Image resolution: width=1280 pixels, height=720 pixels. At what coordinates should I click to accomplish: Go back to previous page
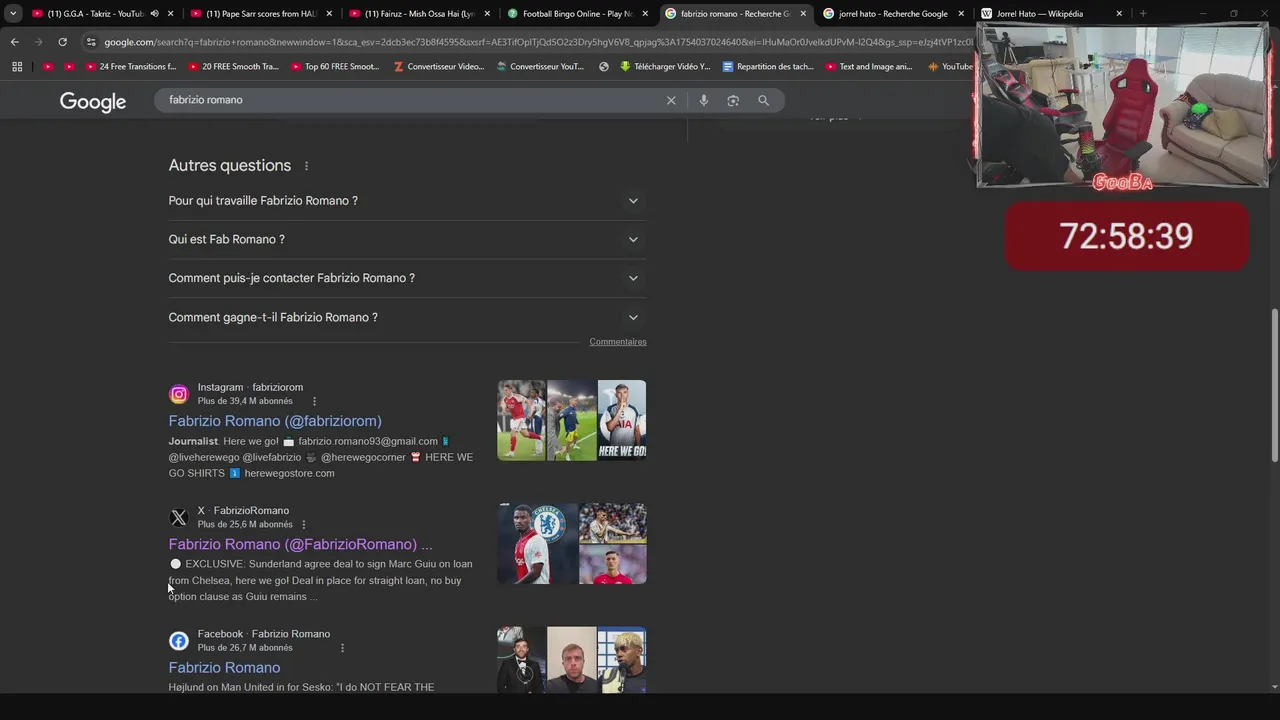click(14, 42)
